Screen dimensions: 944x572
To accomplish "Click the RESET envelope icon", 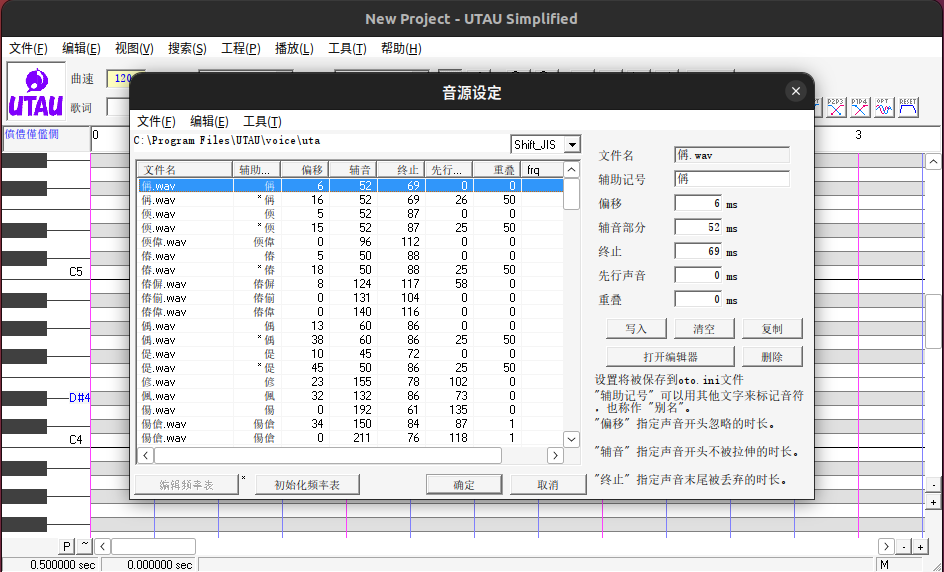I will point(908,107).
